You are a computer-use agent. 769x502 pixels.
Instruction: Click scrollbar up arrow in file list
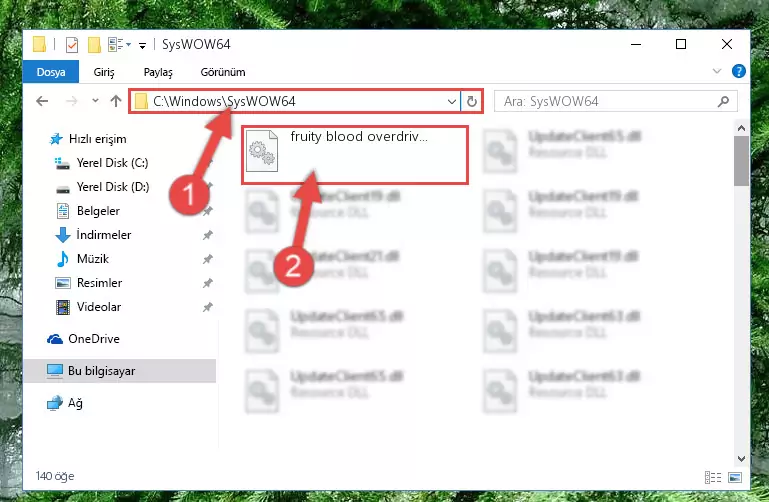coord(742,128)
